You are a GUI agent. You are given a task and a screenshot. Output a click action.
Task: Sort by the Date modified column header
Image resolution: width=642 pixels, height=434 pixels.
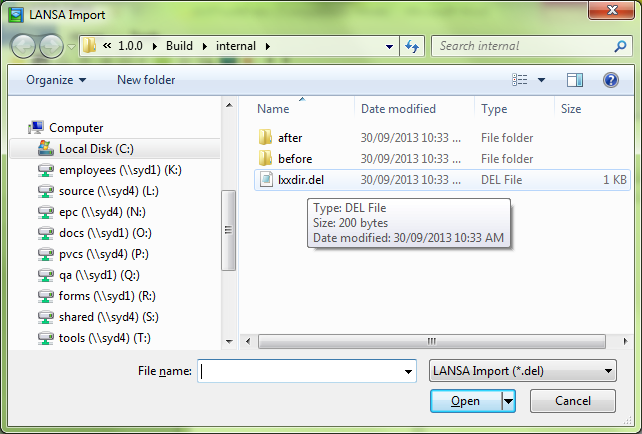pyautogui.click(x=398, y=109)
